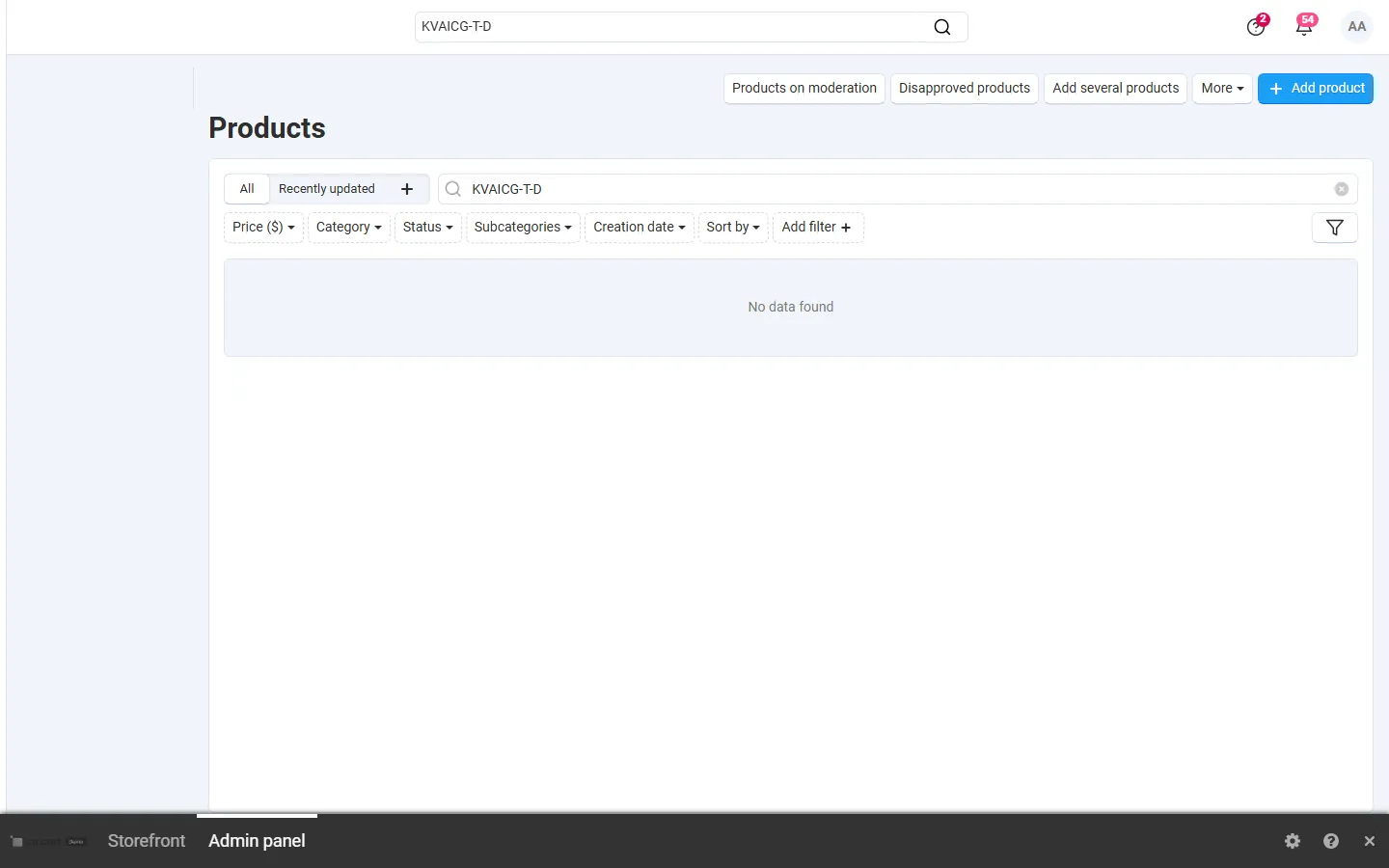
Task: Open the Status filter dropdown
Action: [428, 228]
